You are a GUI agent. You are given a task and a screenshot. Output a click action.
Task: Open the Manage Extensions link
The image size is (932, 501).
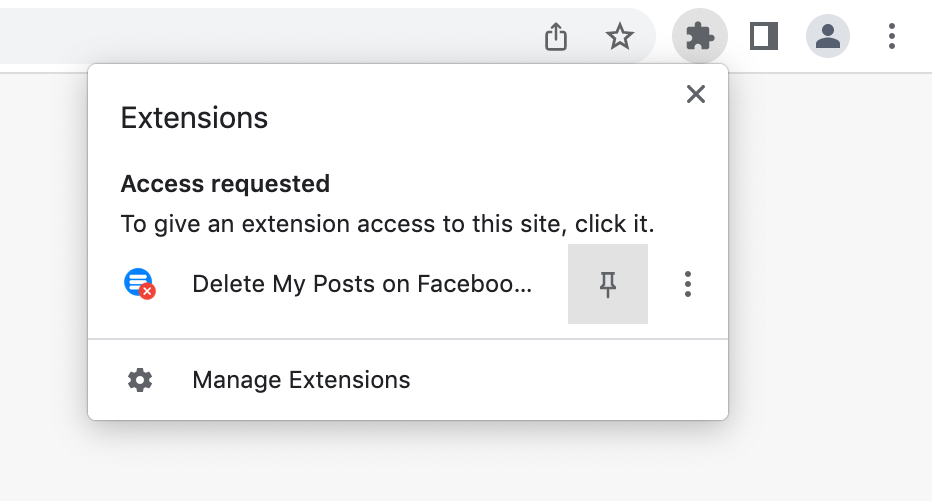pos(301,380)
